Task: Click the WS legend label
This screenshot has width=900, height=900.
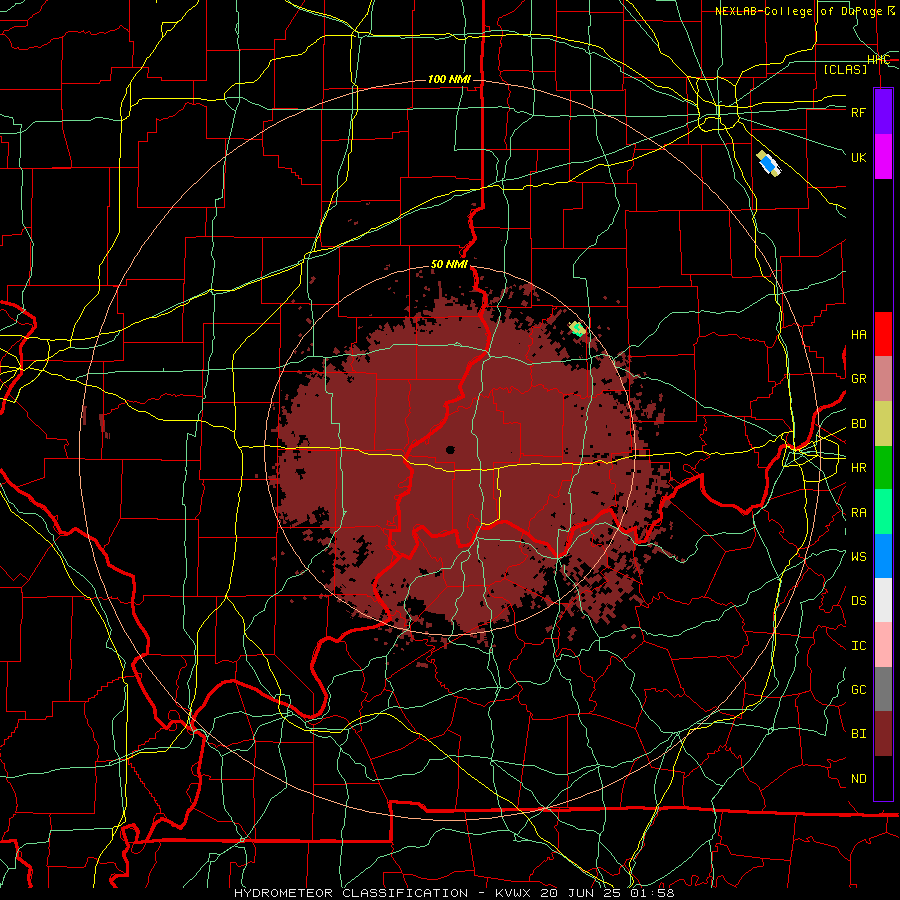Action: 859,556
